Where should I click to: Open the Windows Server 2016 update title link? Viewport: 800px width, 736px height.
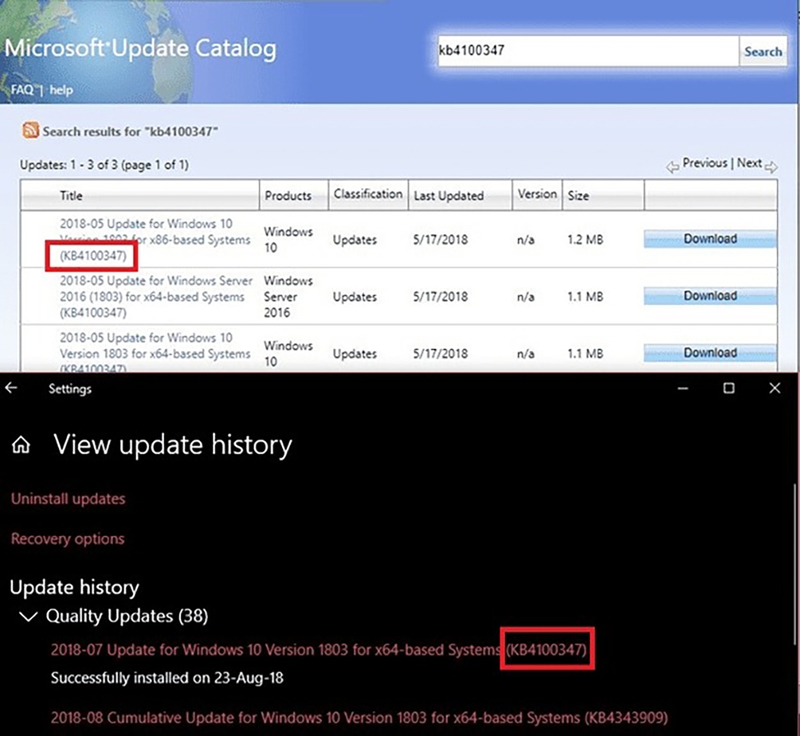point(156,297)
